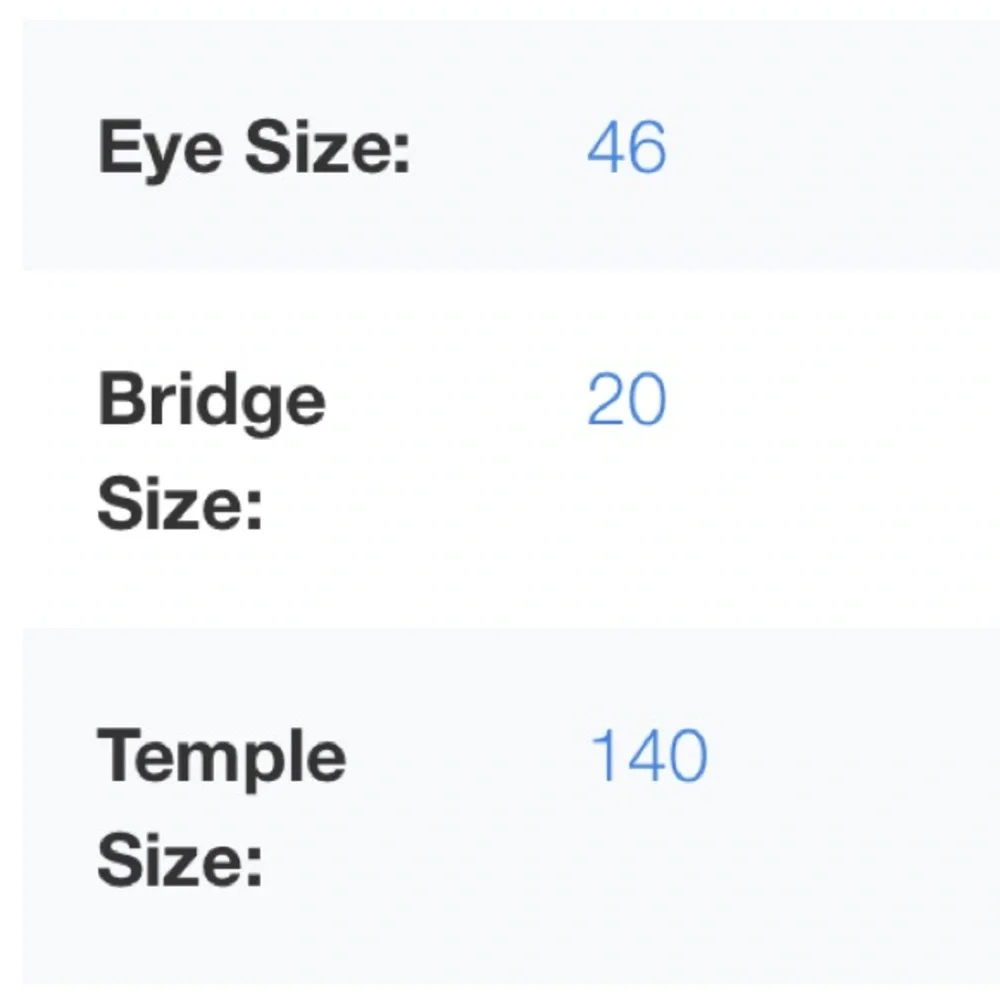Select the Bridge Size label text
This screenshot has height=1000, width=1000.
click(x=212, y=450)
